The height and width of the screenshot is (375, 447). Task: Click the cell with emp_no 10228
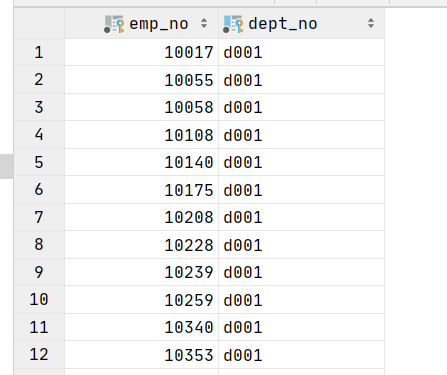click(x=141, y=245)
